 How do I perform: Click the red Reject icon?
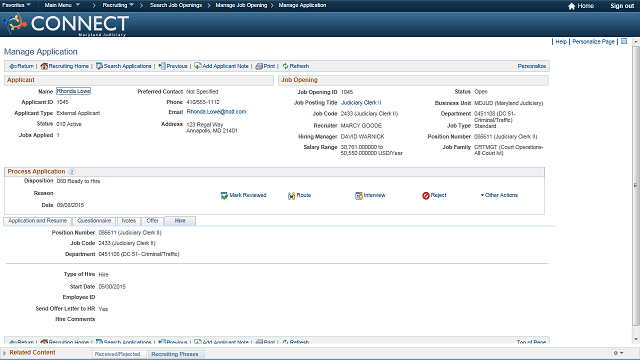426,196
